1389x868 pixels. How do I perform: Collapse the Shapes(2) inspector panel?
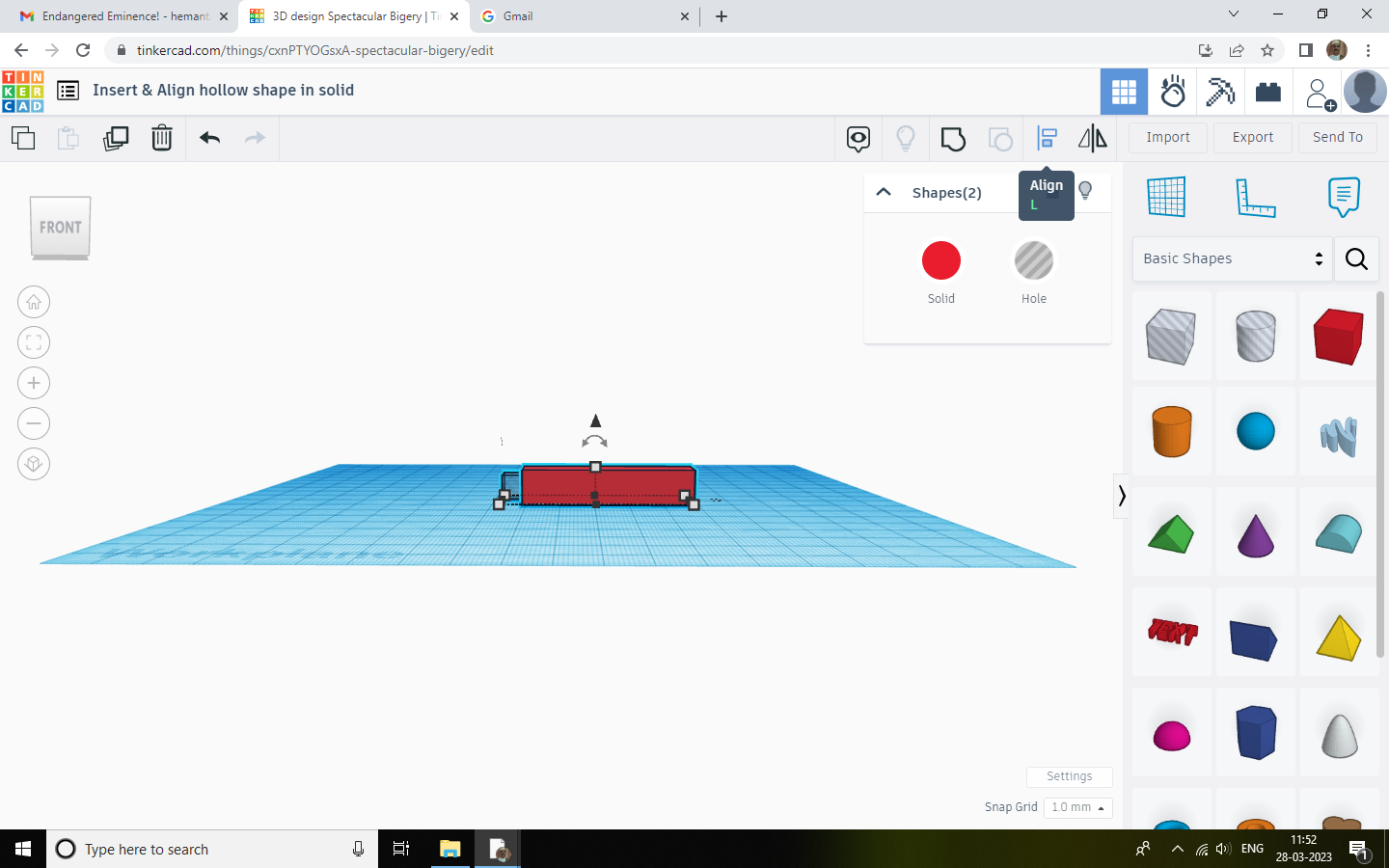point(884,192)
